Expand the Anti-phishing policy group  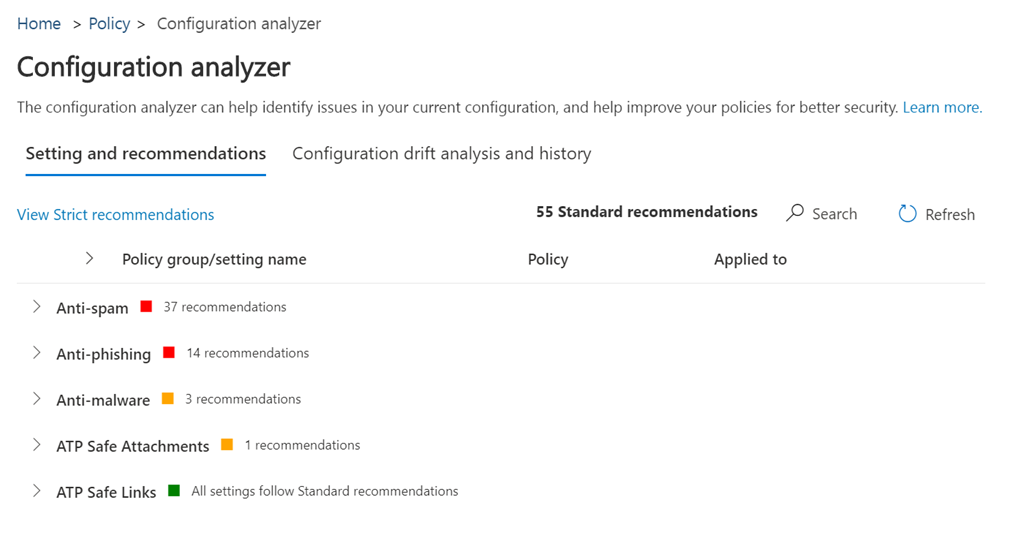pos(37,353)
